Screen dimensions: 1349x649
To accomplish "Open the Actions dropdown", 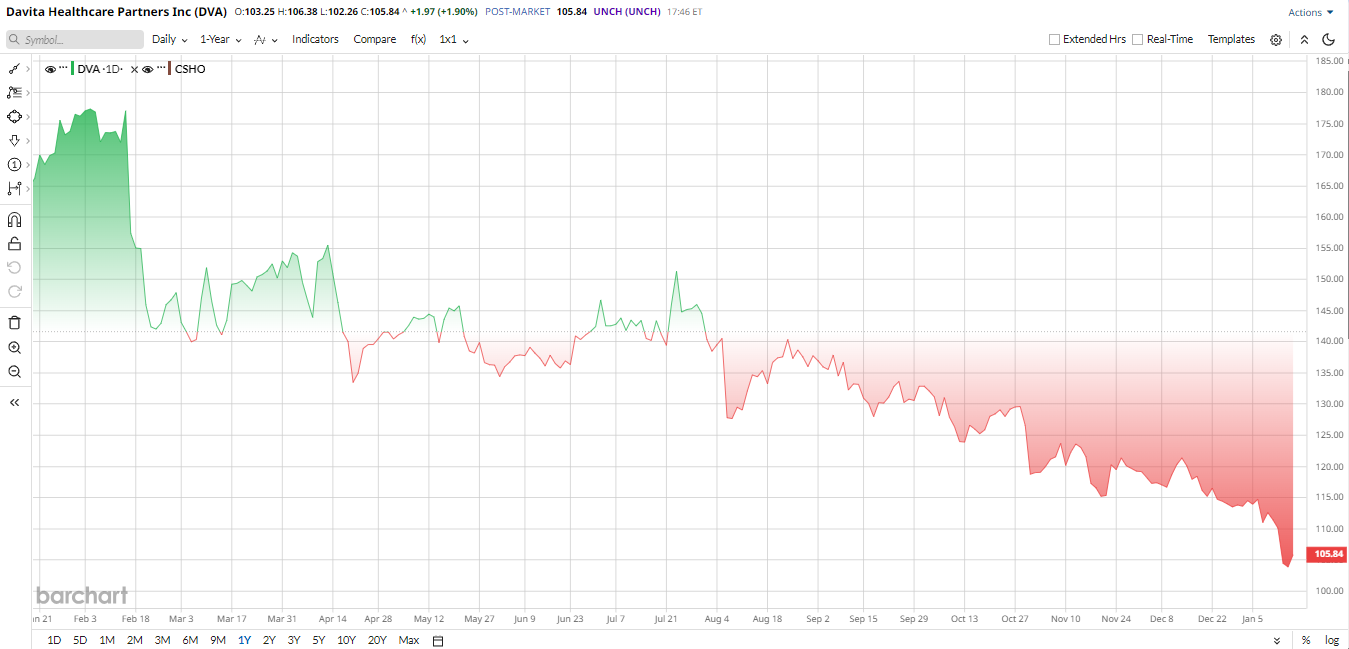I will click(1311, 12).
